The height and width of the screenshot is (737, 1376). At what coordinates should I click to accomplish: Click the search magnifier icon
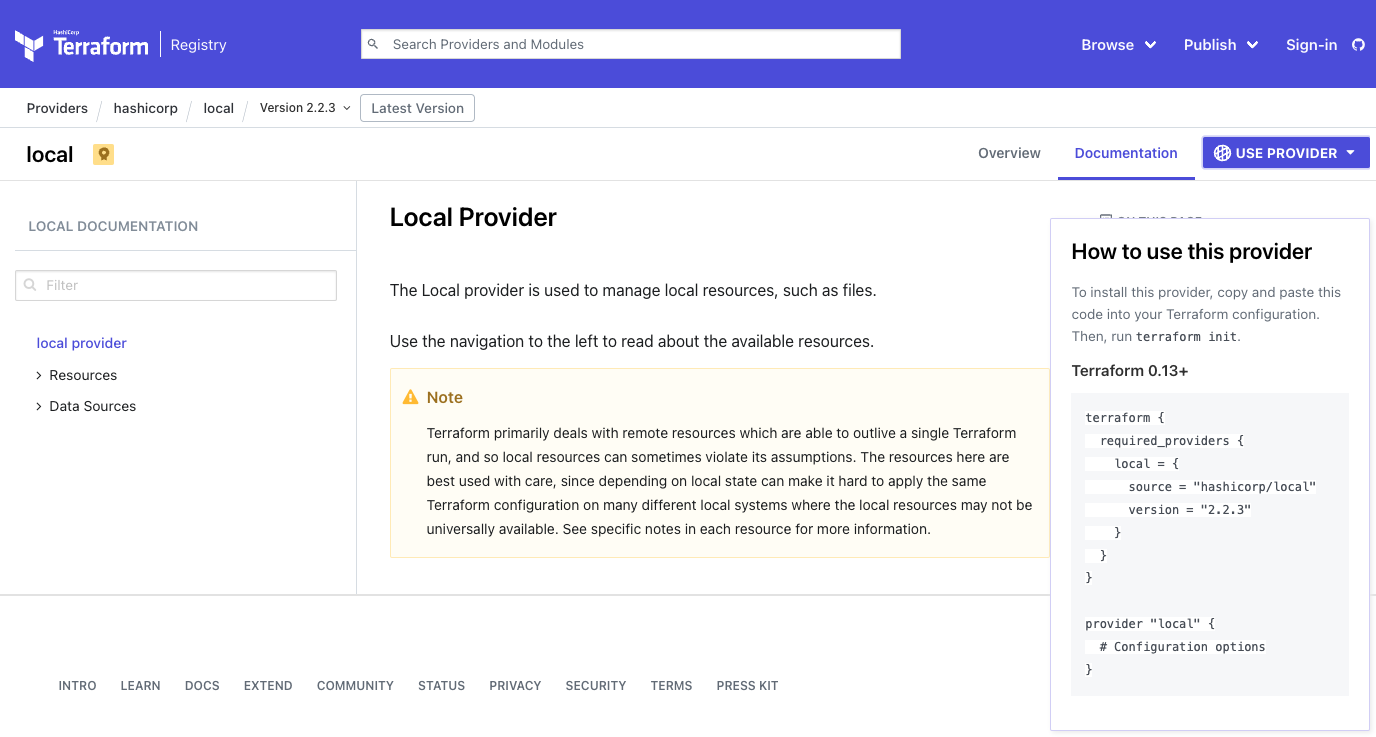coord(373,44)
